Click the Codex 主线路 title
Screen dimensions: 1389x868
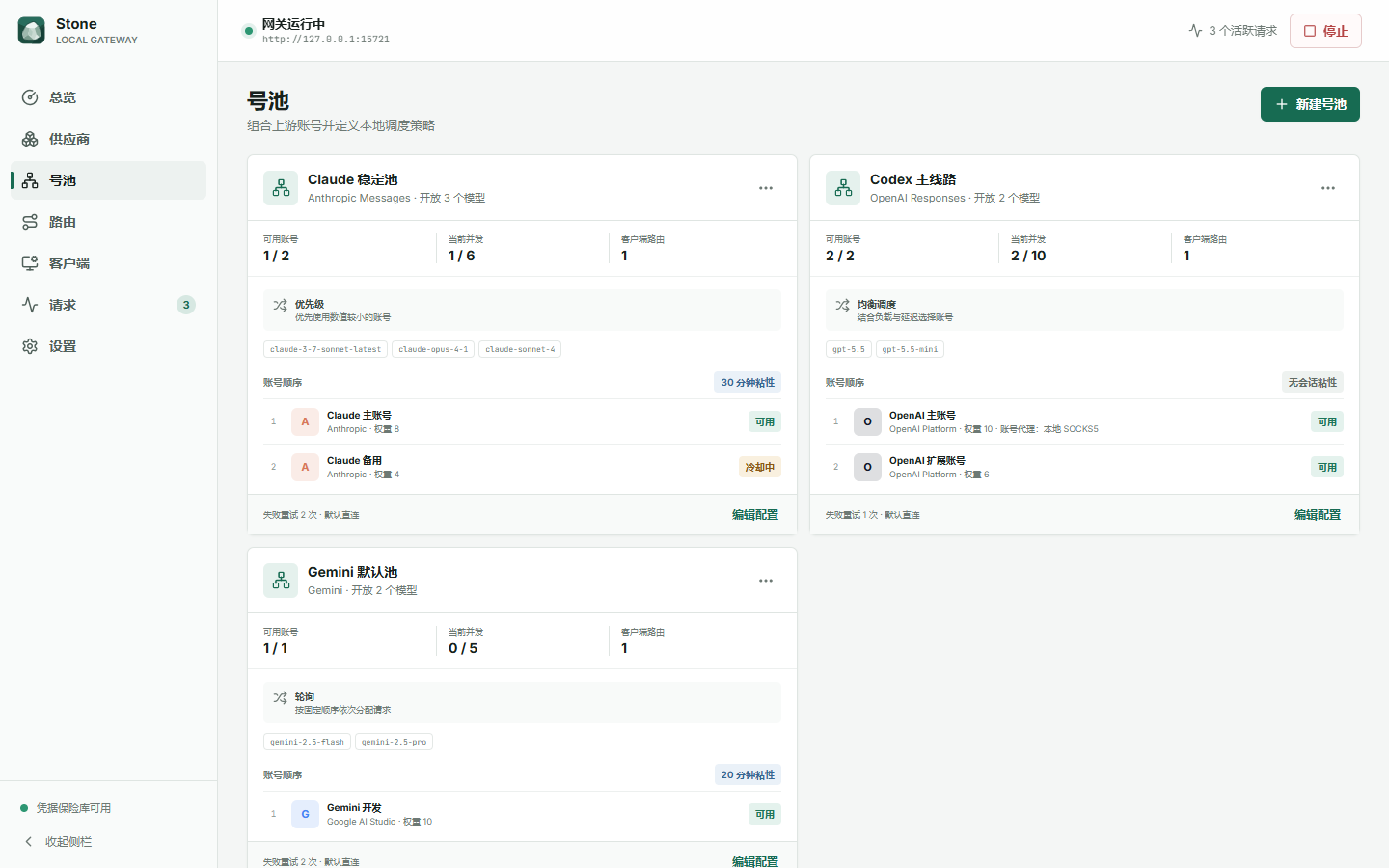pos(913,179)
